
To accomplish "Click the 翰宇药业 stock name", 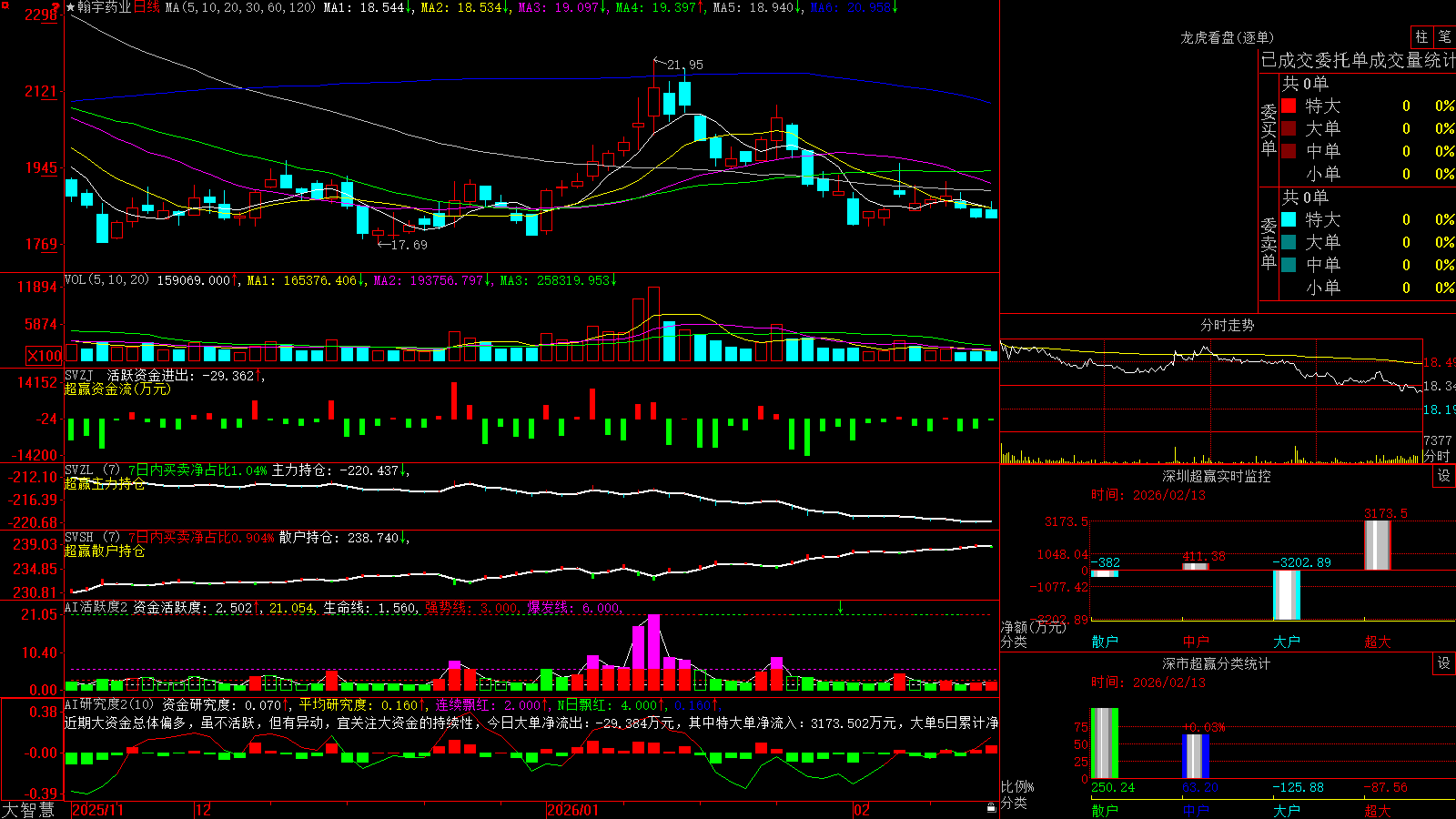I will pos(105,7).
